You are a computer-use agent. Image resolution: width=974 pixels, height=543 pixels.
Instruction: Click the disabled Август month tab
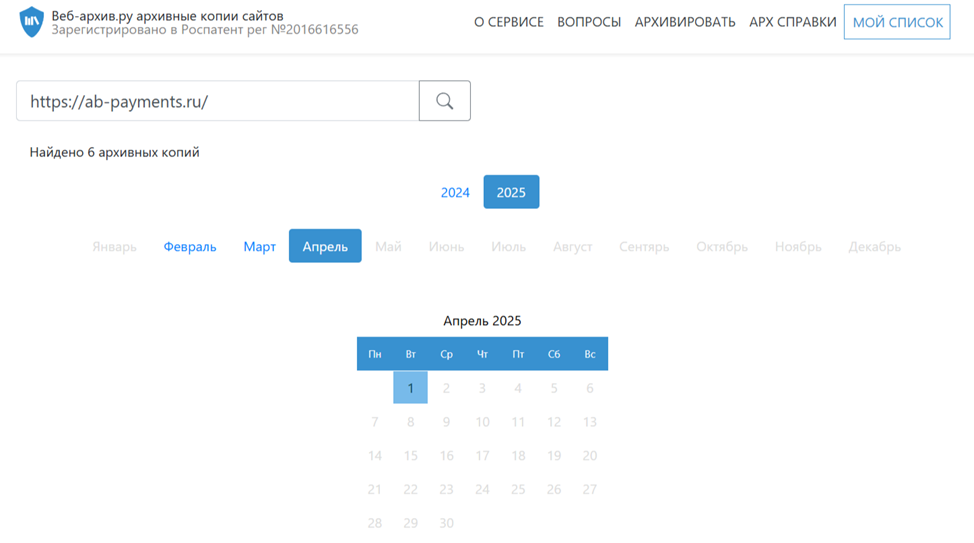coord(573,246)
